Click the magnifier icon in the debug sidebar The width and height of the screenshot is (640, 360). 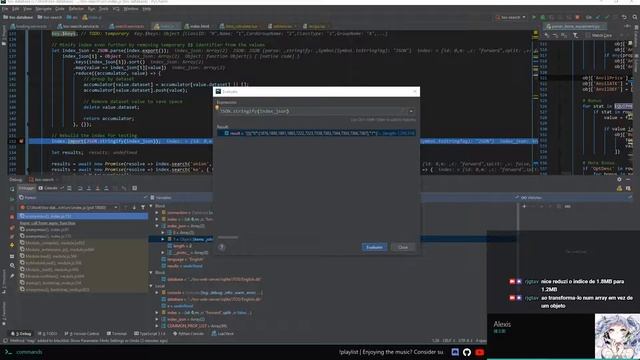pos(12,266)
